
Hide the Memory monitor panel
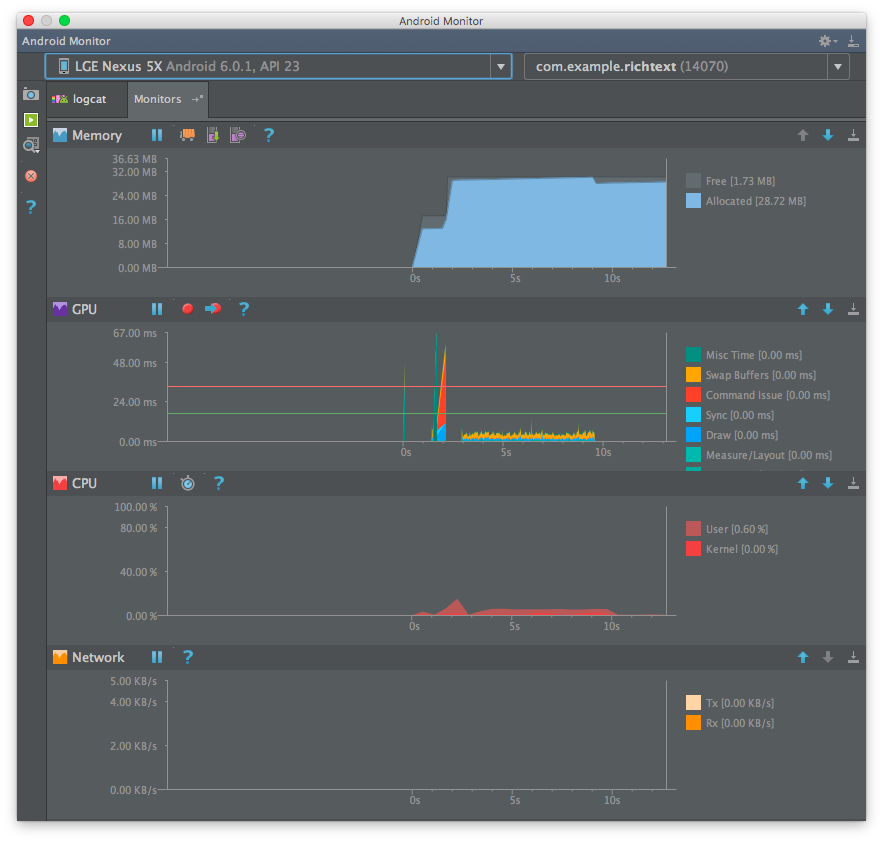[853, 135]
